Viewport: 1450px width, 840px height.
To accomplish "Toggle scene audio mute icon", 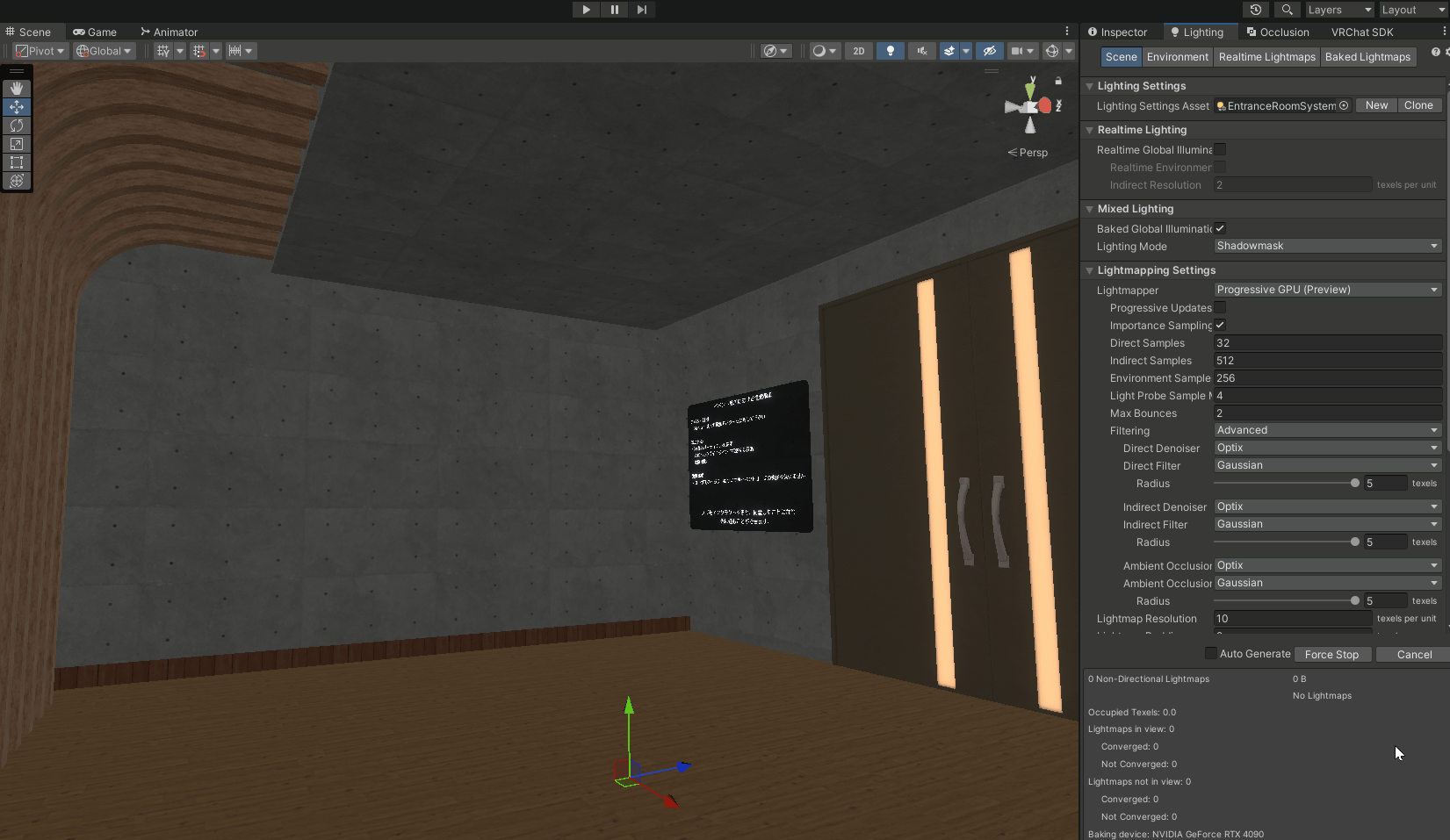I will tap(921, 51).
